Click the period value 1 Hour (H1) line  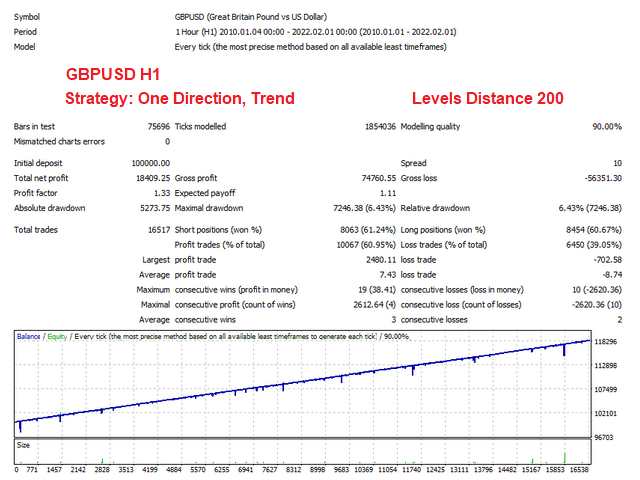pos(316,32)
